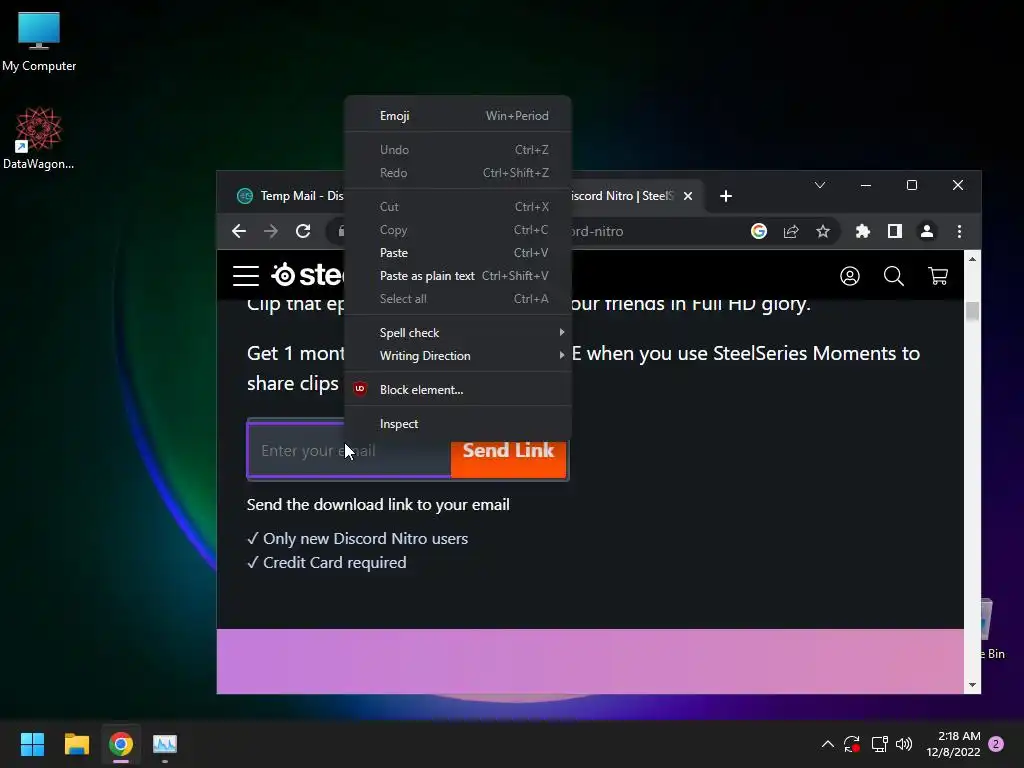Open My Computer desktop icon
Screen dimensions: 1024x768
(x=39, y=41)
